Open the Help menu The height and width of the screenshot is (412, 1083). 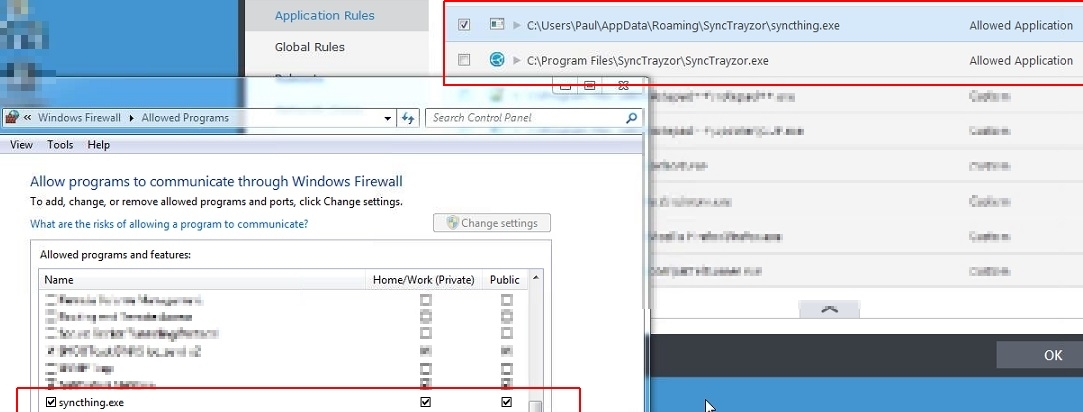(x=99, y=145)
